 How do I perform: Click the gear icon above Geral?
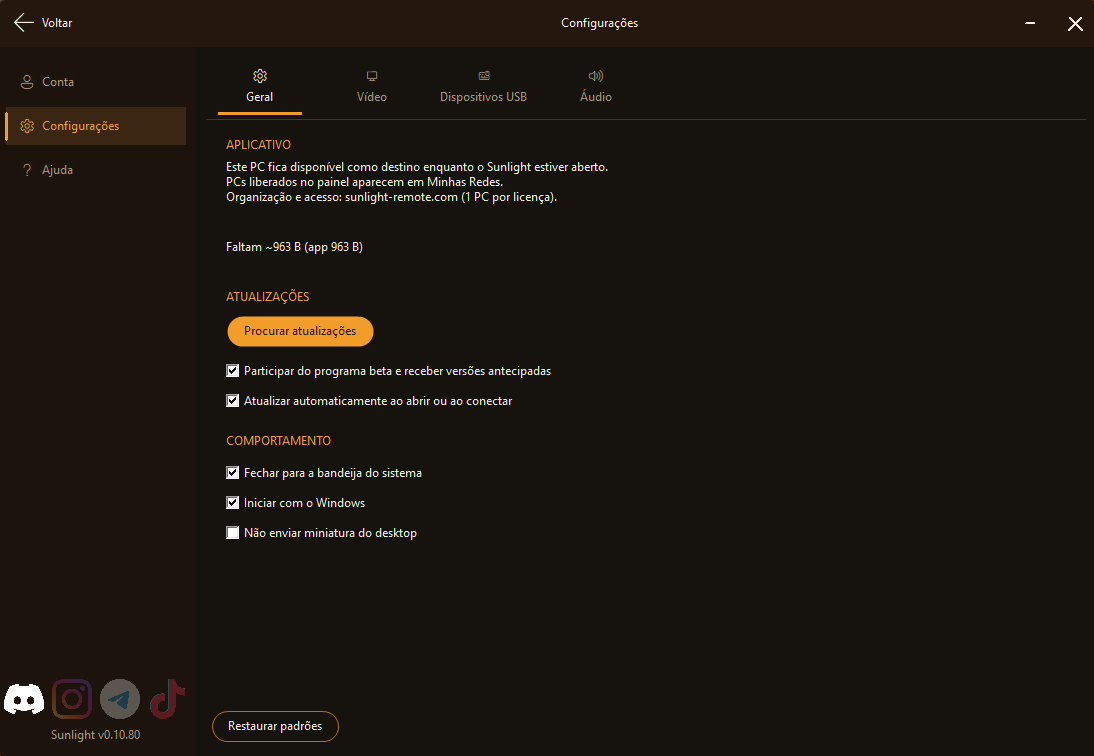(260, 75)
